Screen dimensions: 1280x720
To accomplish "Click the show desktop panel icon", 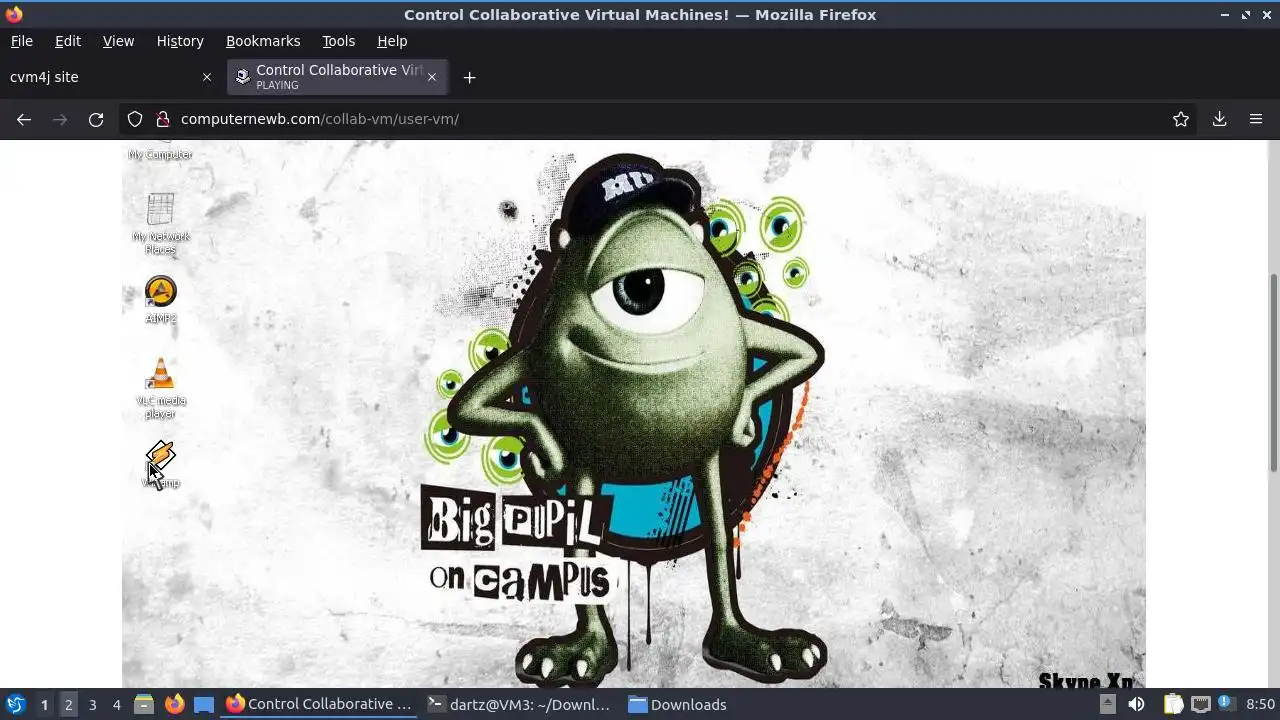I will (204, 704).
